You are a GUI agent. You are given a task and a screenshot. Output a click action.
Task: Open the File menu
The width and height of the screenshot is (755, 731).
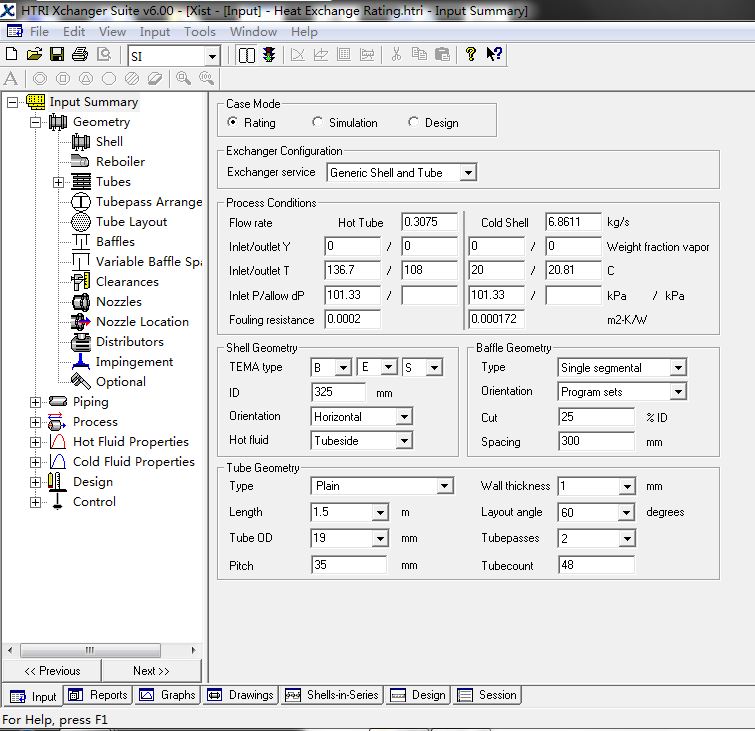click(x=39, y=32)
